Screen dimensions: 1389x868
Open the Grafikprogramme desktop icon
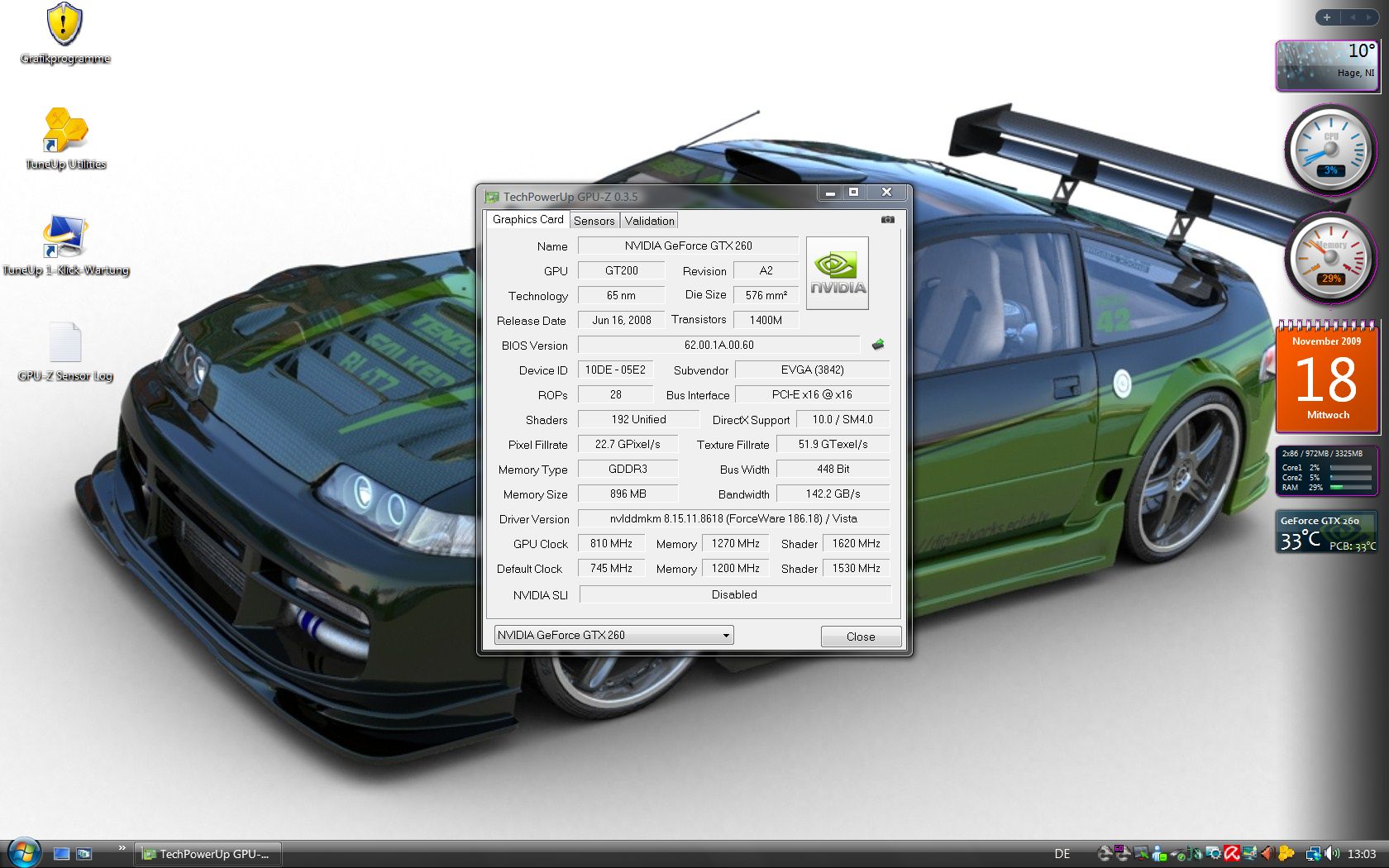64,33
